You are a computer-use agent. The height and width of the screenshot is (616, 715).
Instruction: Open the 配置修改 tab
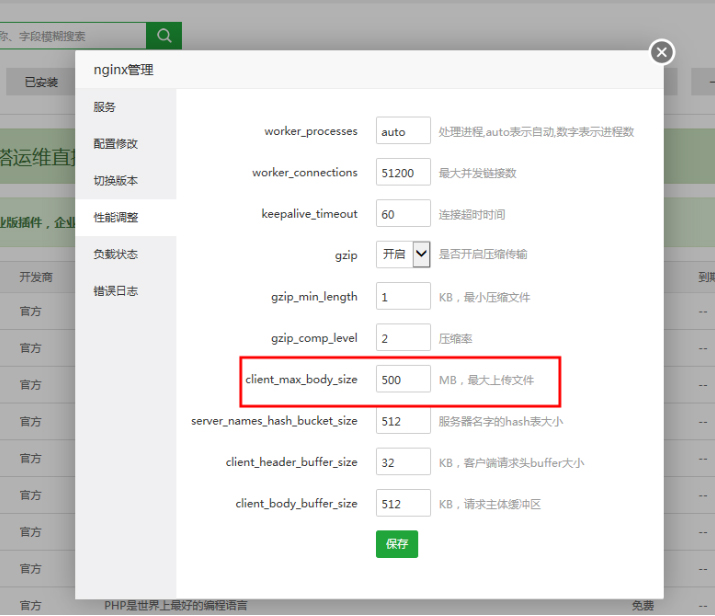(115, 144)
